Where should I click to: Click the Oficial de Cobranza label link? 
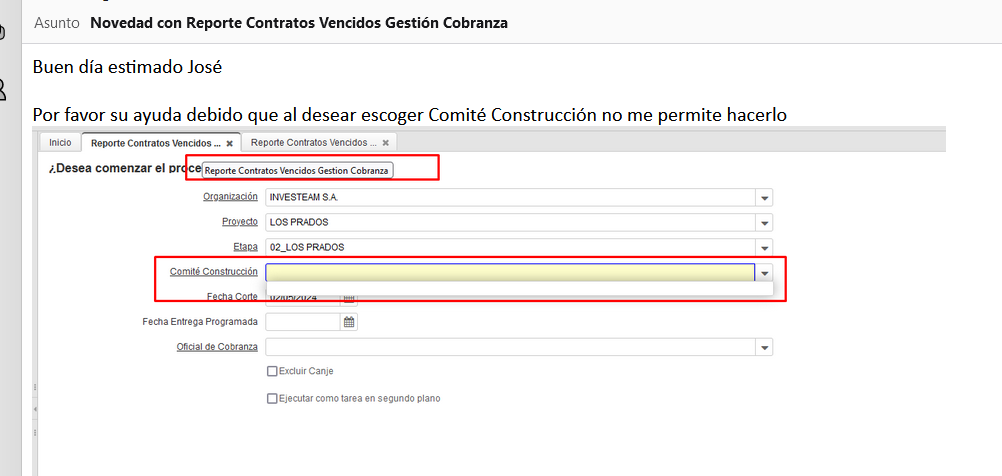point(217,347)
